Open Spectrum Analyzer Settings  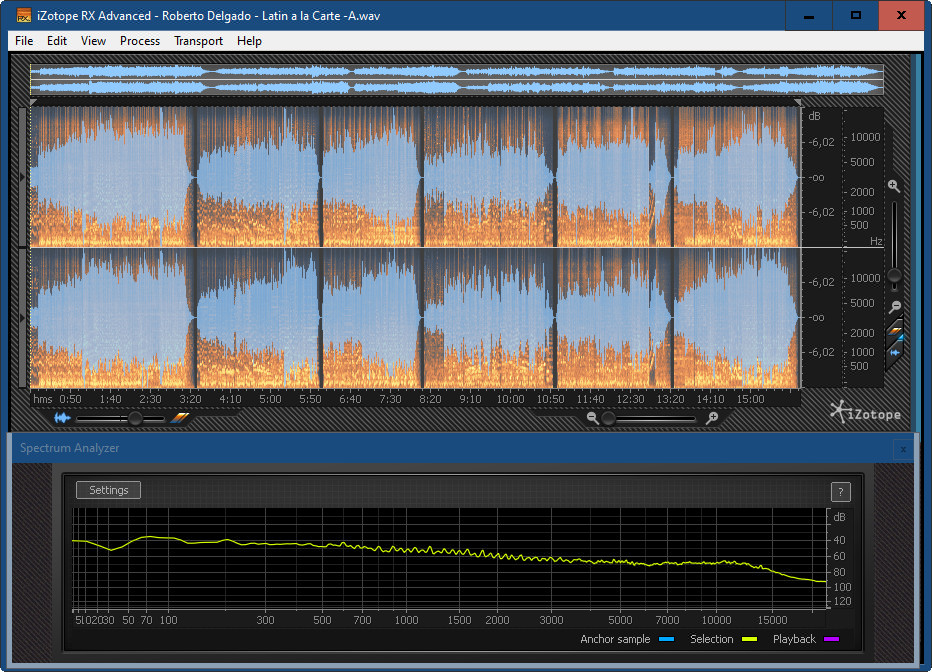pyautogui.click(x=109, y=490)
